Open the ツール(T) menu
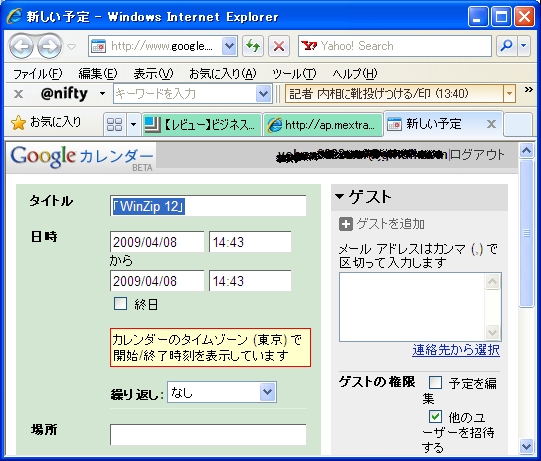Image resolution: width=541 pixels, height=461 pixels. [x=294, y=73]
